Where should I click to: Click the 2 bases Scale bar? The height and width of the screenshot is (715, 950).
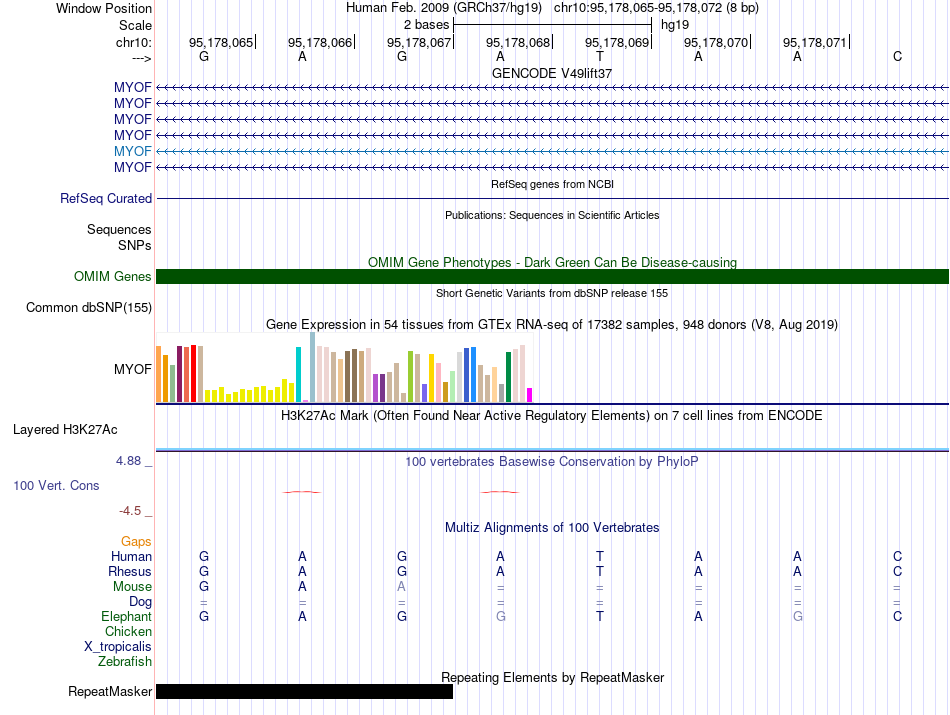click(553, 25)
